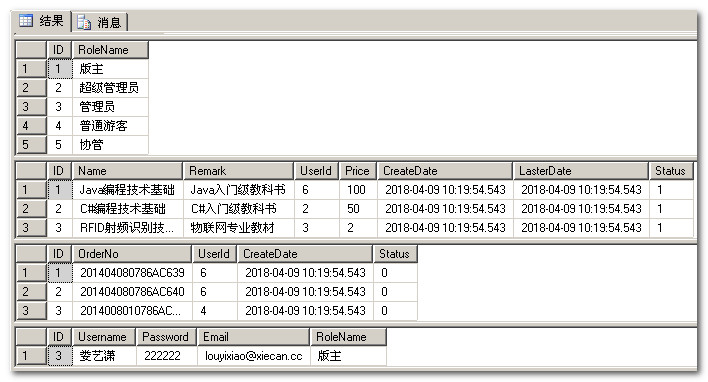Select the username cell 娄艺潇
The width and height of the screenshot is (708, 382).
[x=104, y=356]
